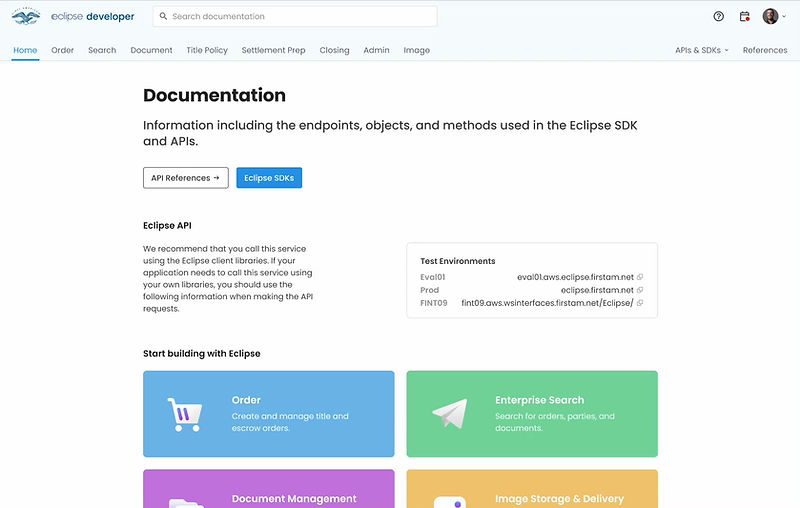Click the eclipse.firstam.net Prod address
Screen dimensions: 800x508
coord(597,290)
